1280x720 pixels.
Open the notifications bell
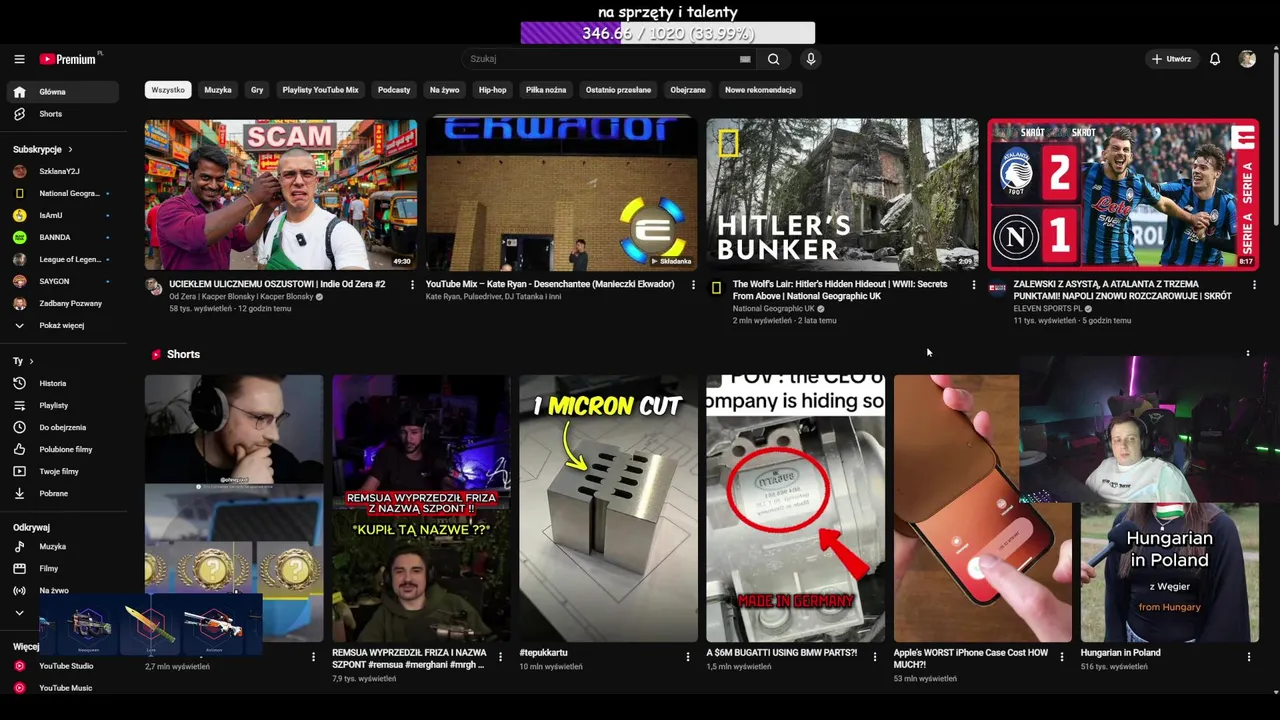point(1215,59)
